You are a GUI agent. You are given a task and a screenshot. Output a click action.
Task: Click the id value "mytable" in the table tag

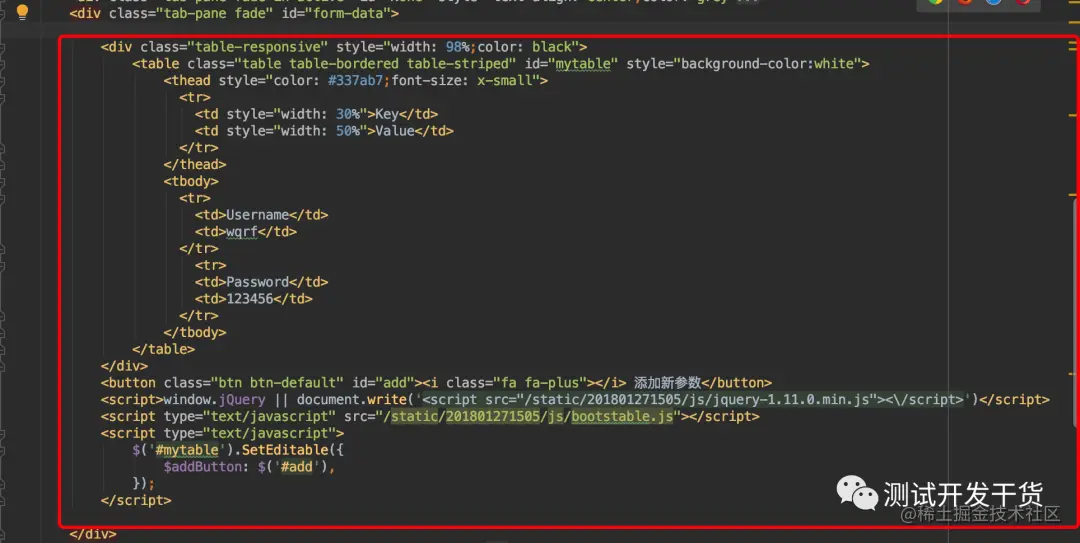[583, 63]
